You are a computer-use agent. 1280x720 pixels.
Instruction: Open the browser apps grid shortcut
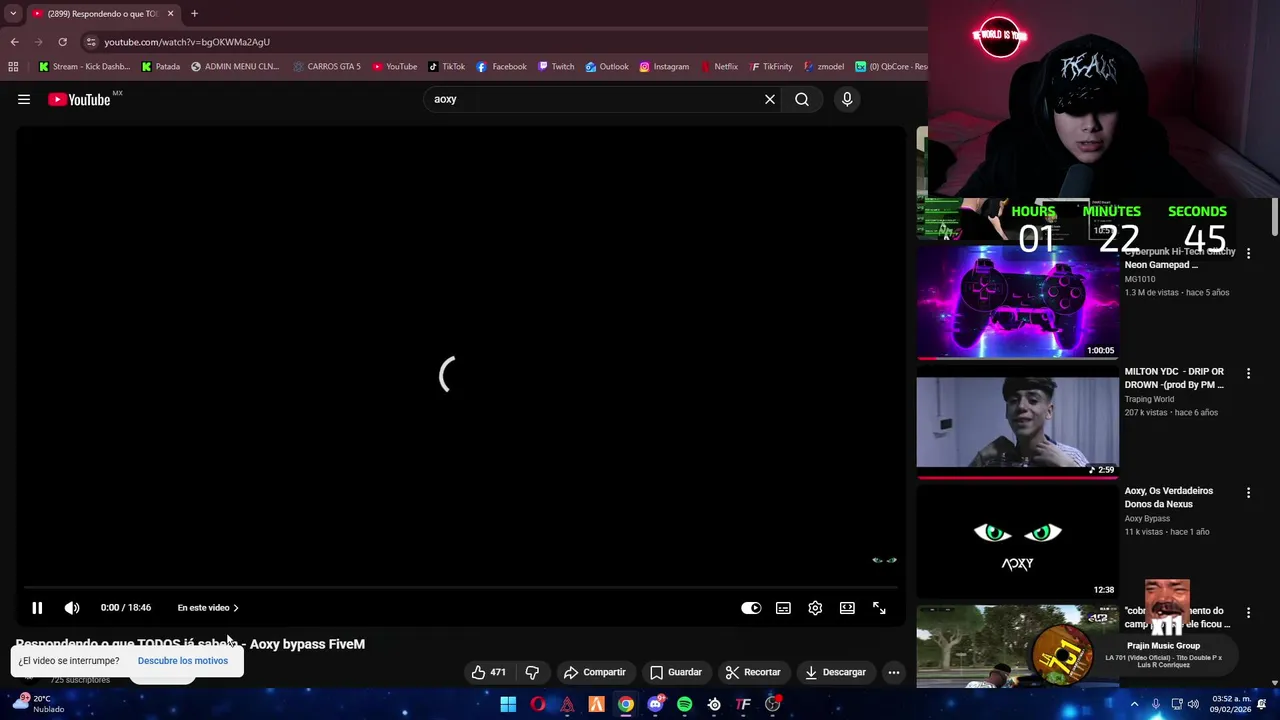coord(13,67)
